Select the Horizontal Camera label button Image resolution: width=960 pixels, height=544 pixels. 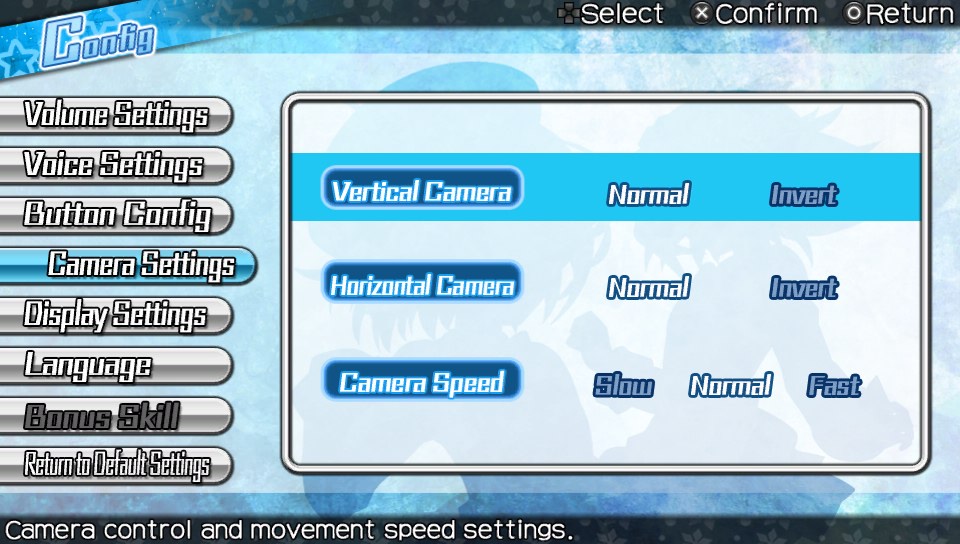(422, 283)
